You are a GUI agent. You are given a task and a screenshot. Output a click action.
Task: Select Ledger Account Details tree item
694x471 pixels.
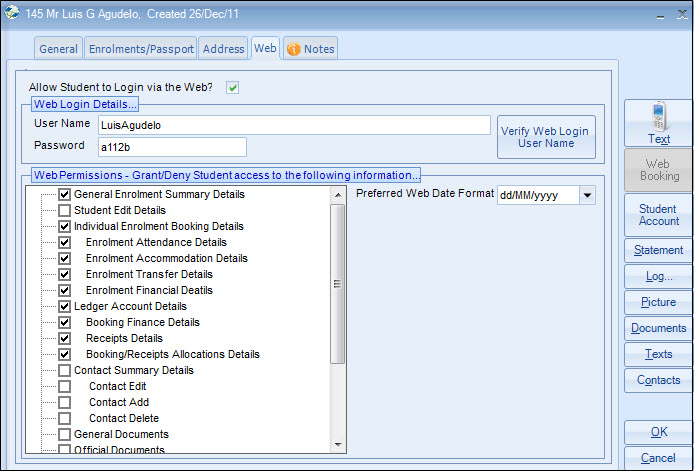130,307
